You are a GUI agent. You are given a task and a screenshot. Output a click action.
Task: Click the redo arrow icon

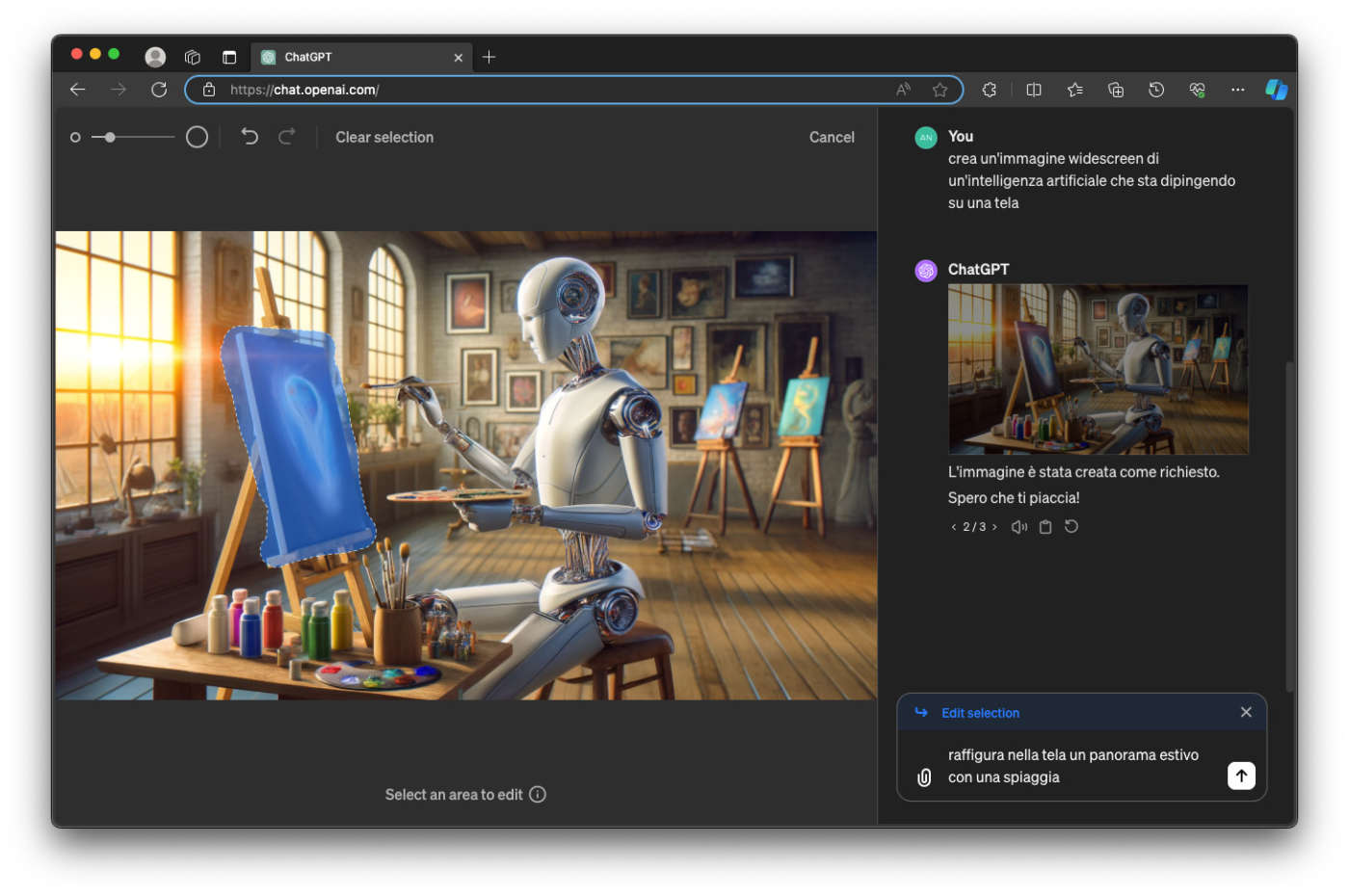point(286,137)
